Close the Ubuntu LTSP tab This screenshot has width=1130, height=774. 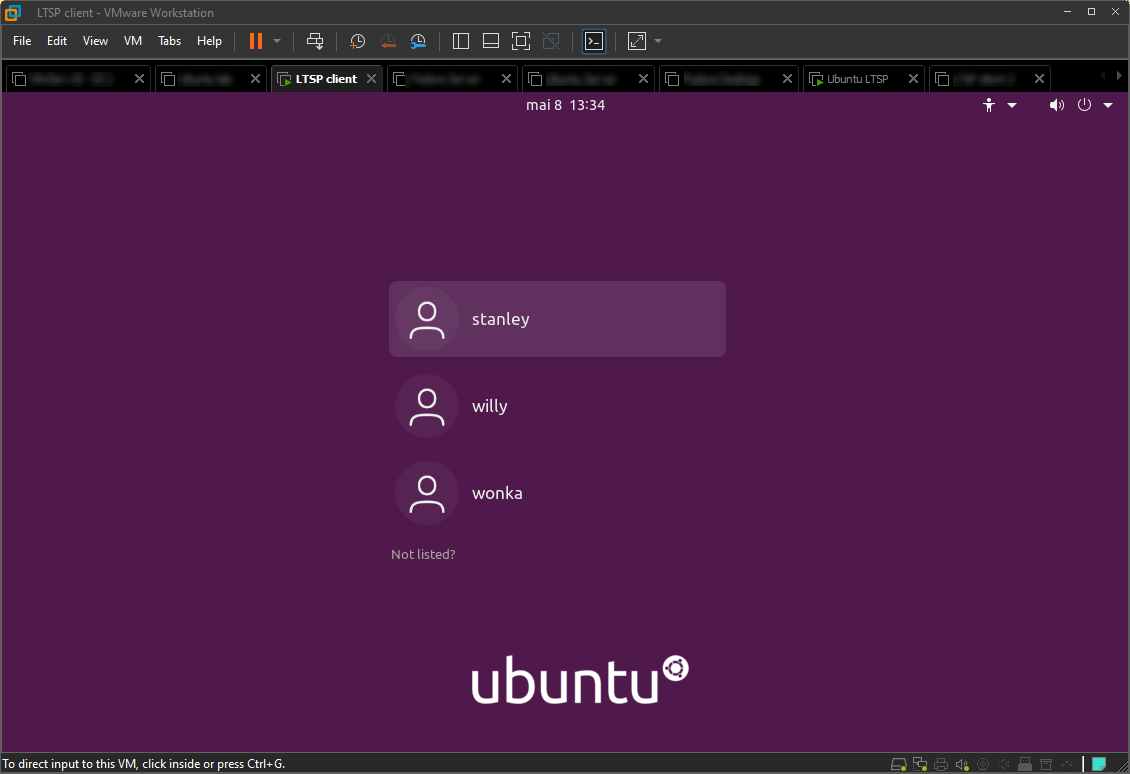coord(913,79)
